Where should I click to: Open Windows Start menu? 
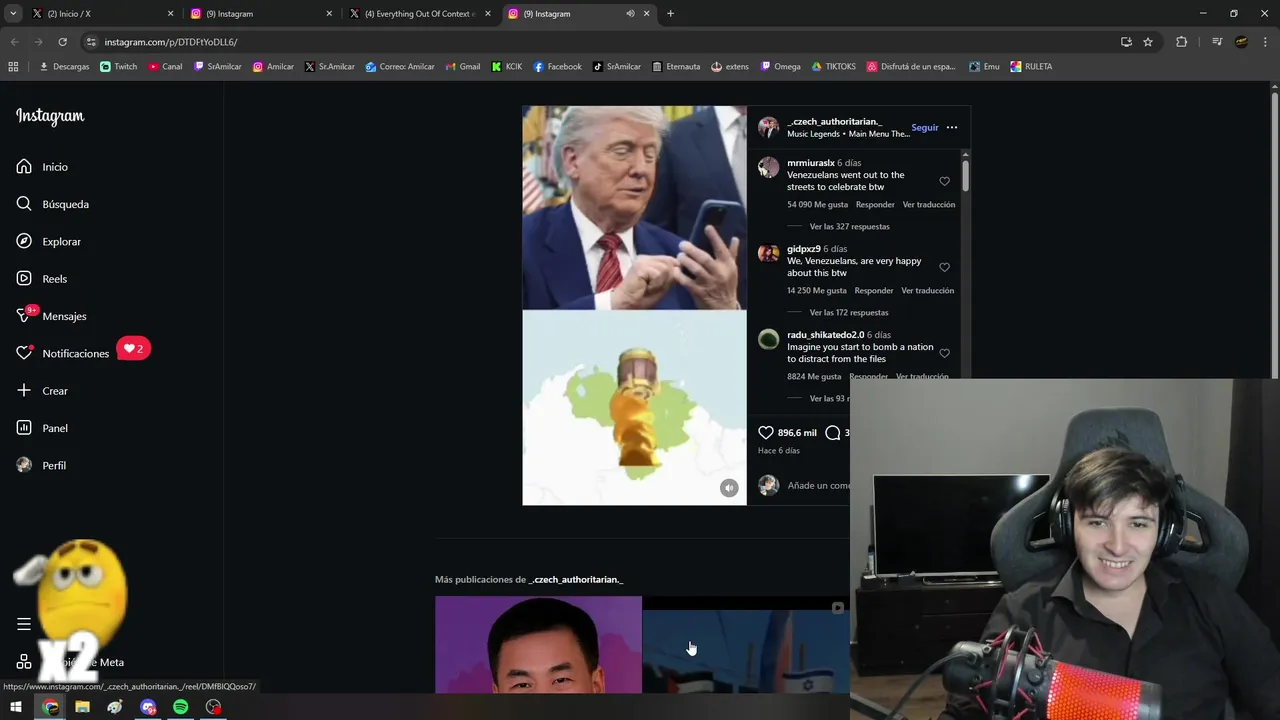point(16,707)
